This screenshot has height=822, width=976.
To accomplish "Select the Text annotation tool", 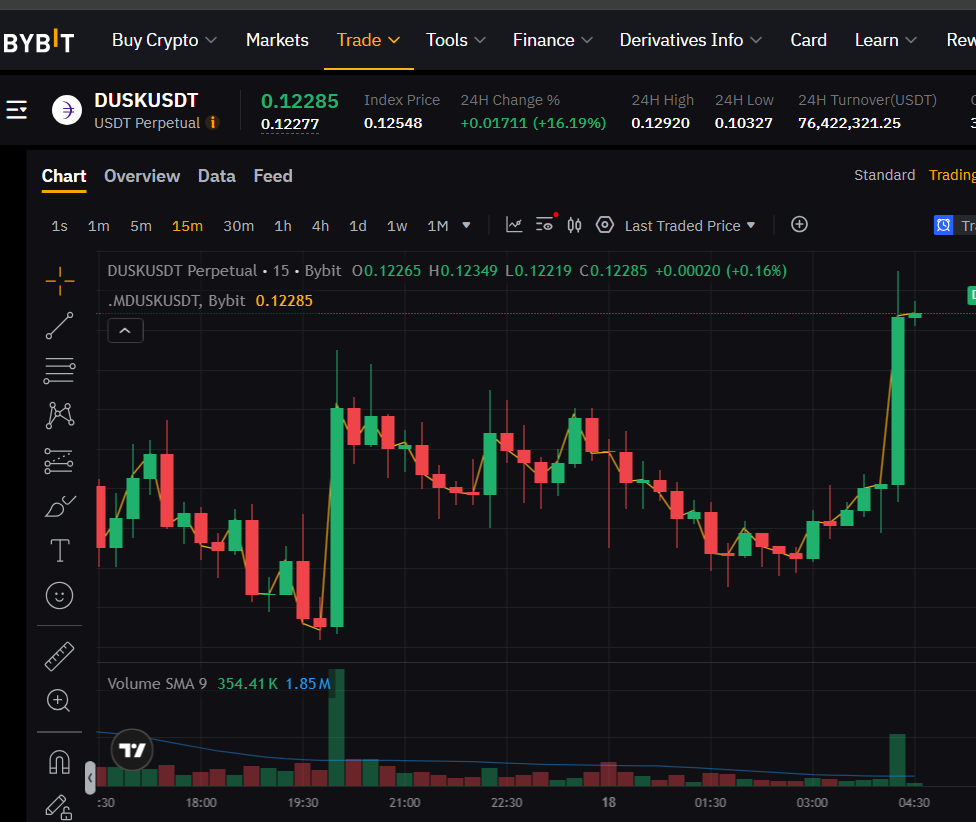I will [60, 551].
